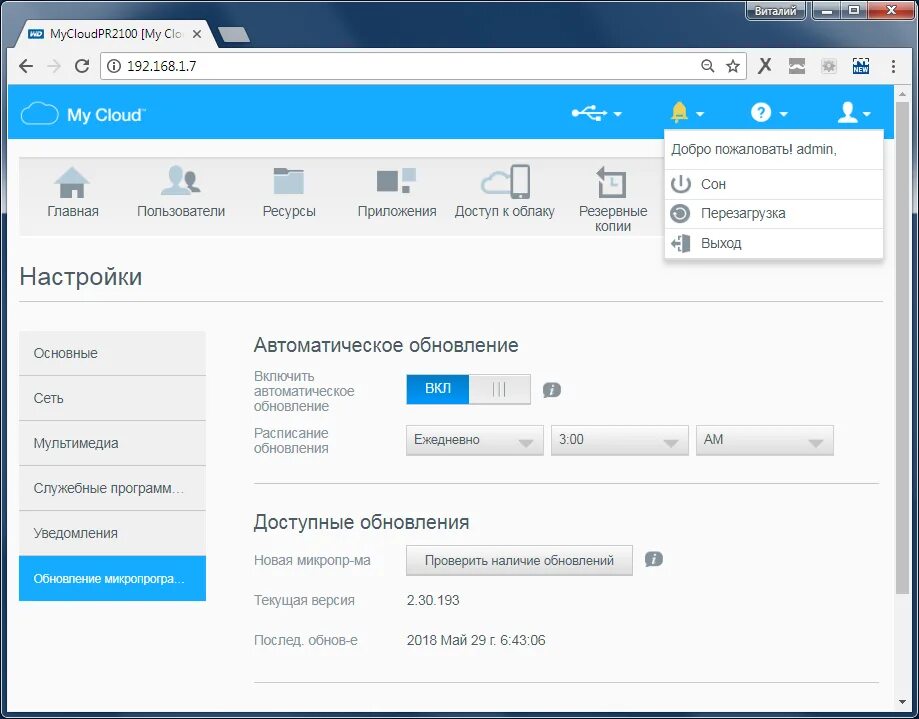Click the scrollbar up arrow
This screenshot has height=719, width=919.
tap(903, 93)
